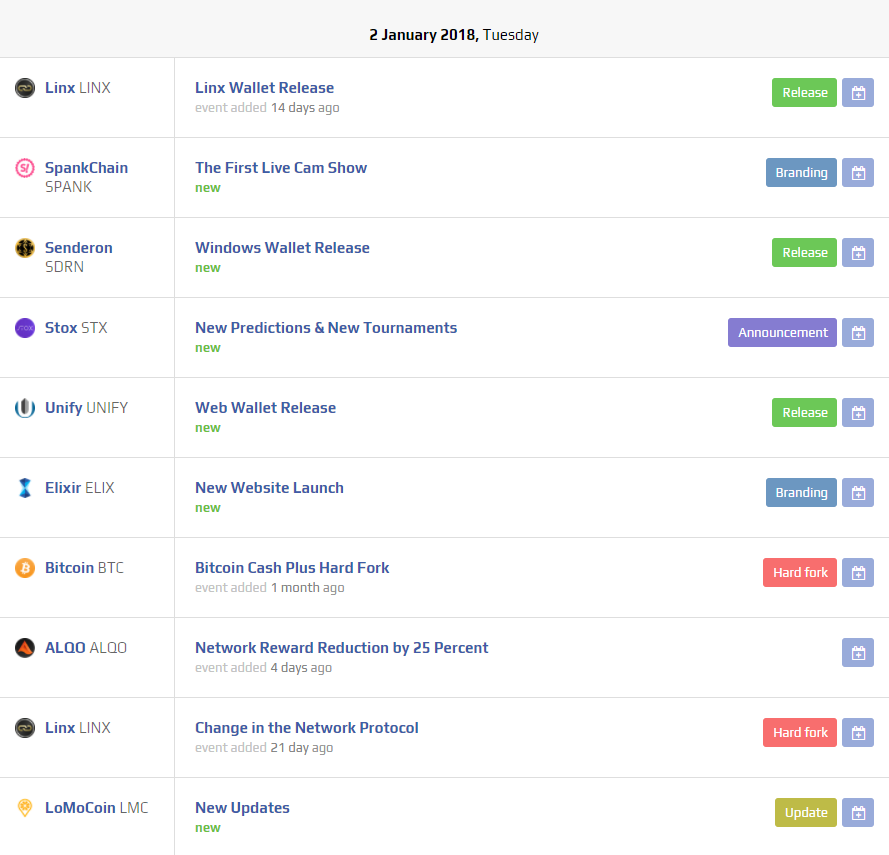The height and width of the screenshot is (855, 889).
Task: Click 'new' label under New Predictions & New Tournaments
Action: (208, 348)
